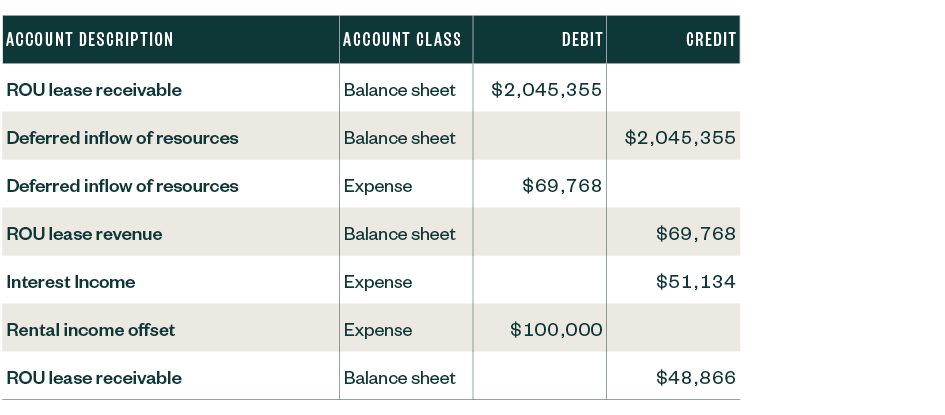Select the Credit column header
Viewport: 945px width, 415px height.
(x=711, y=40)
